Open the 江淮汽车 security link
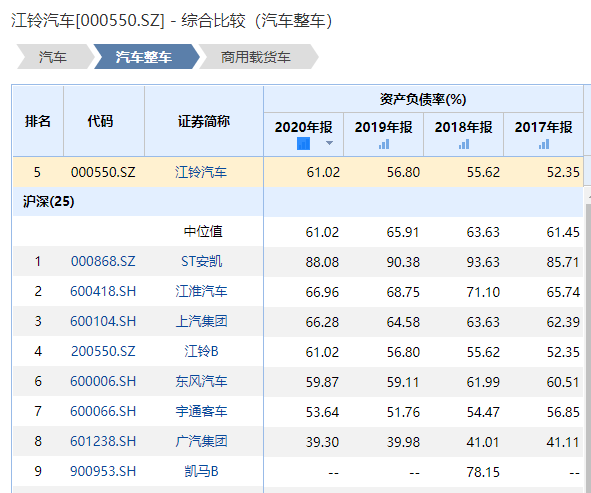The height and width of the screenshot is (493, 591). coord(202,291)
